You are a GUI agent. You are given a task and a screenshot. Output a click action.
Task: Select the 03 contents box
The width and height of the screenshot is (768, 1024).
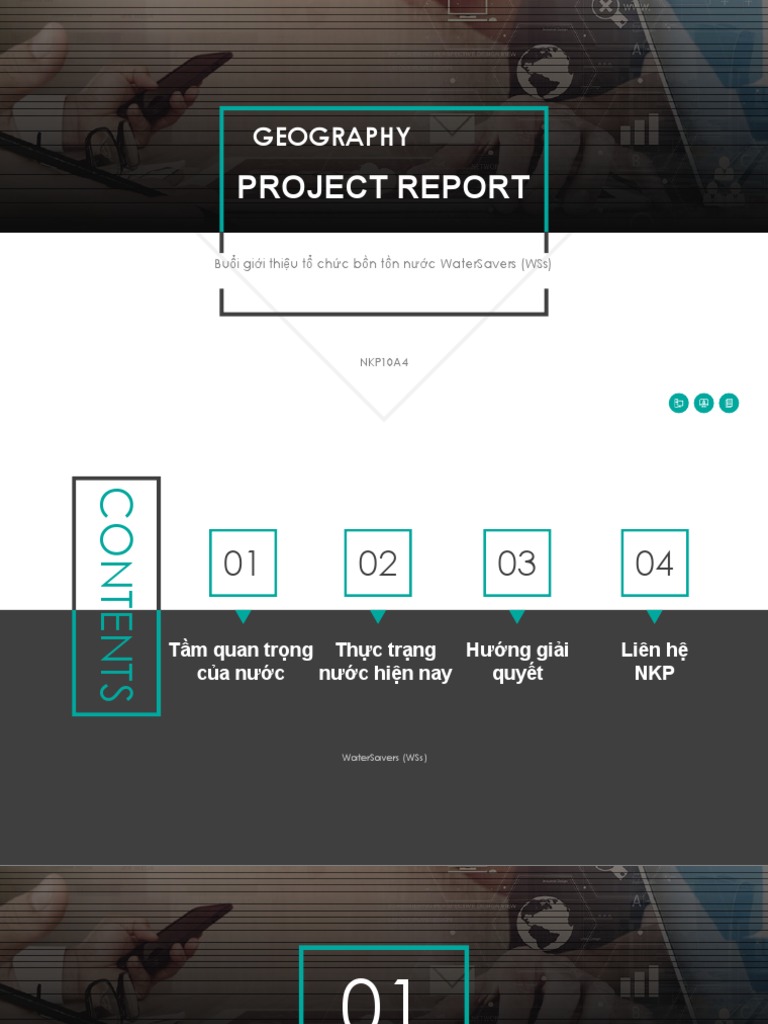click(x=517, y=563)
